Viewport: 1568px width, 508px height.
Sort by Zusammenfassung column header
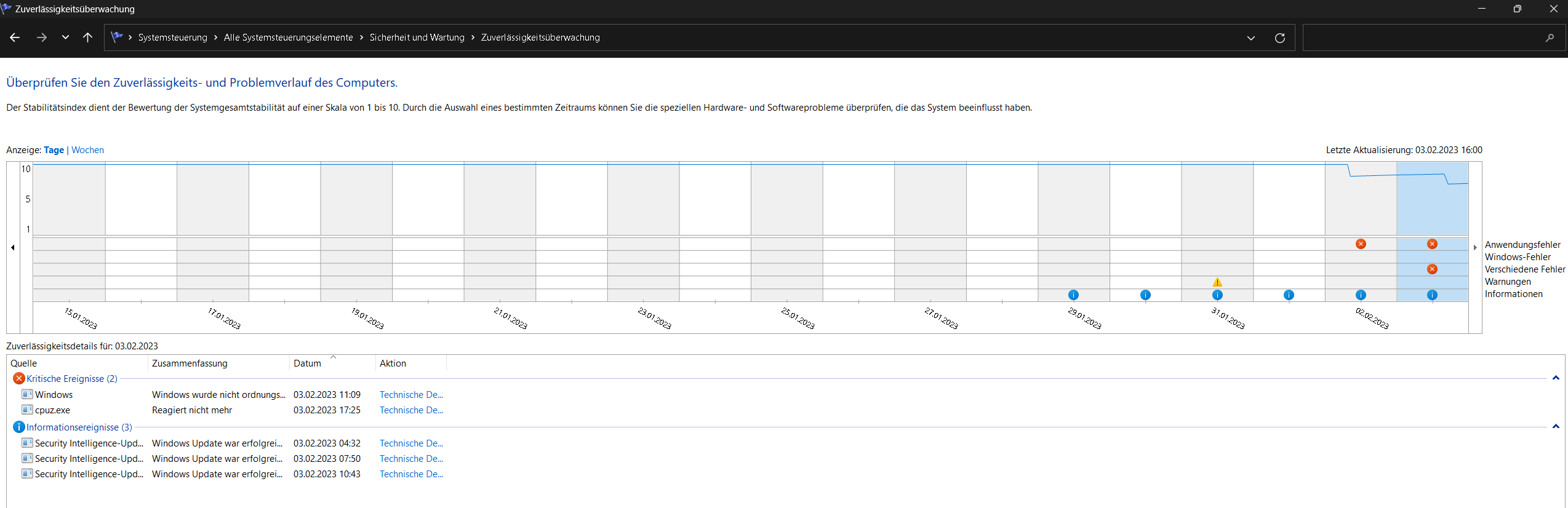[218, 363]
